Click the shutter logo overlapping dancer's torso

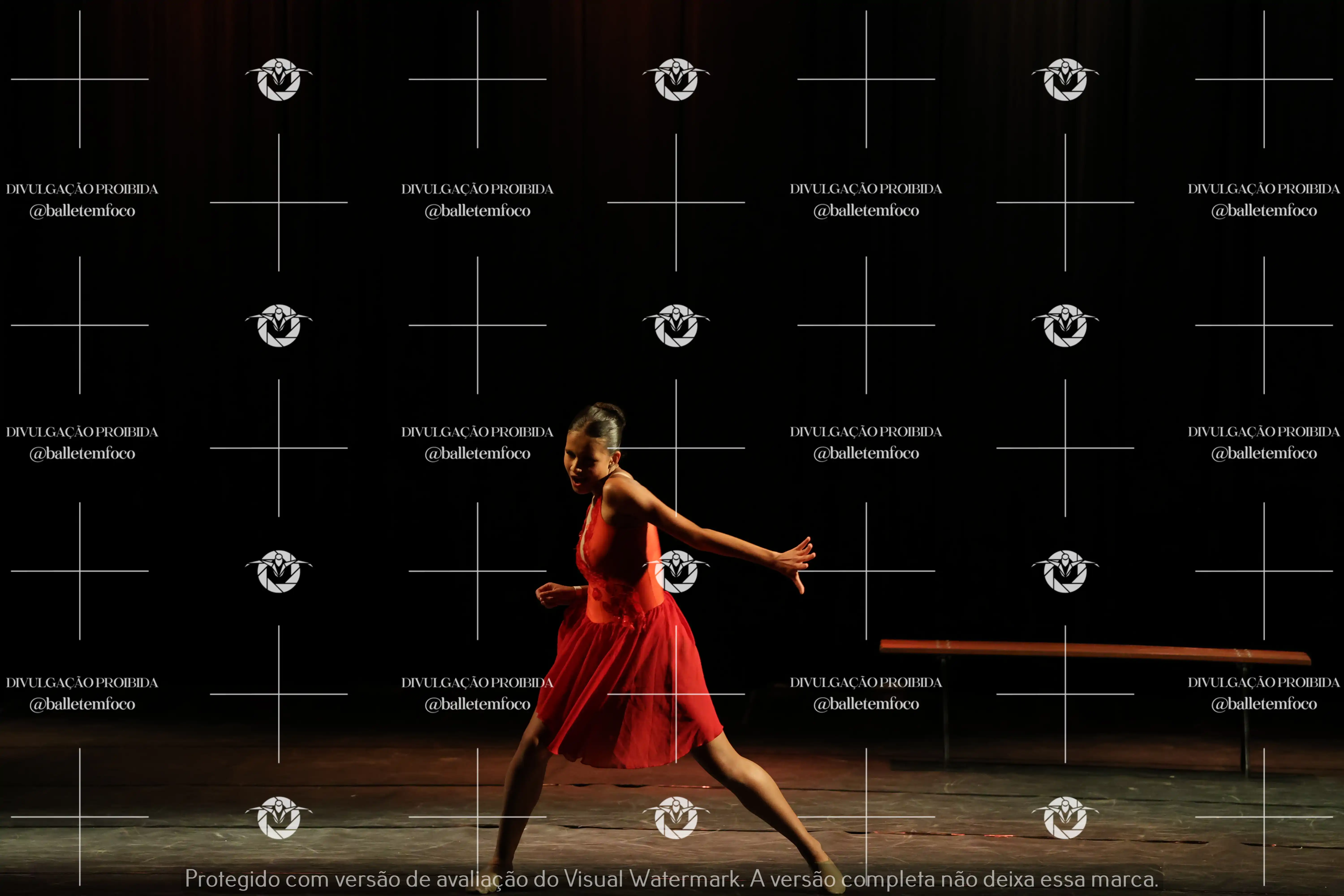(676, 571)
